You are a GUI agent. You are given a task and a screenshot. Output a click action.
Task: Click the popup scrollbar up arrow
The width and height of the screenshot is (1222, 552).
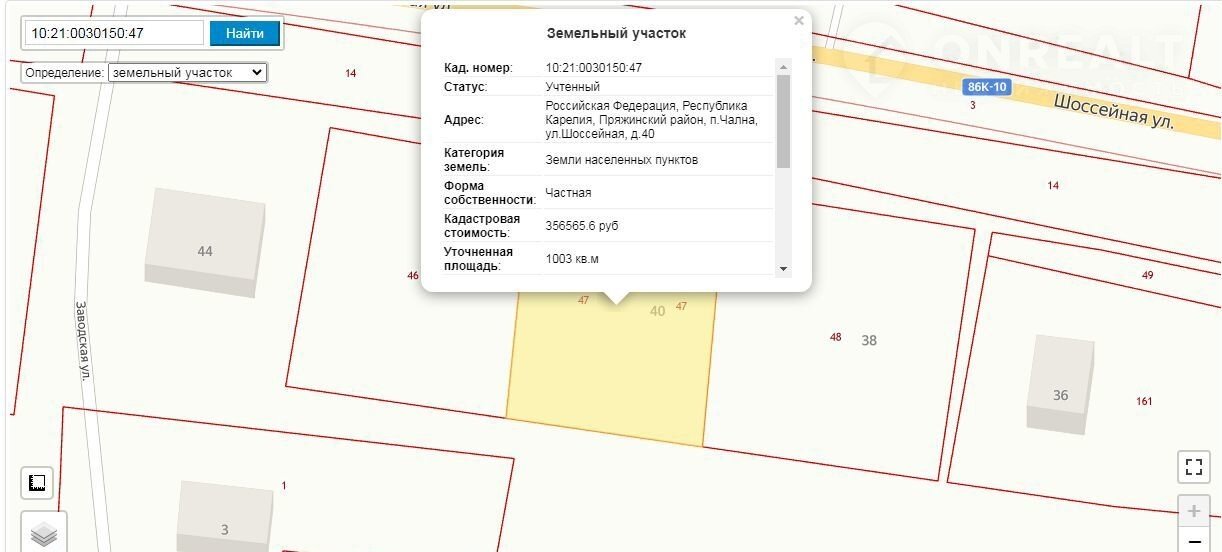pyautogui.click(x=783, y=66)
